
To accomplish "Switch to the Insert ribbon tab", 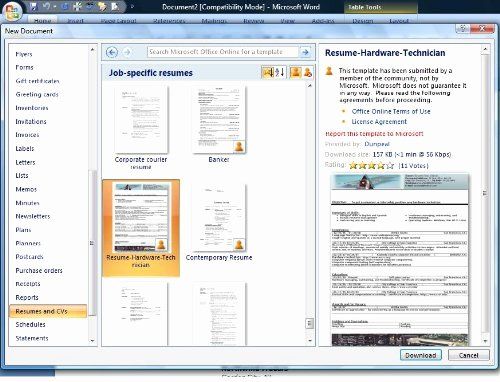I will (75, 20).
